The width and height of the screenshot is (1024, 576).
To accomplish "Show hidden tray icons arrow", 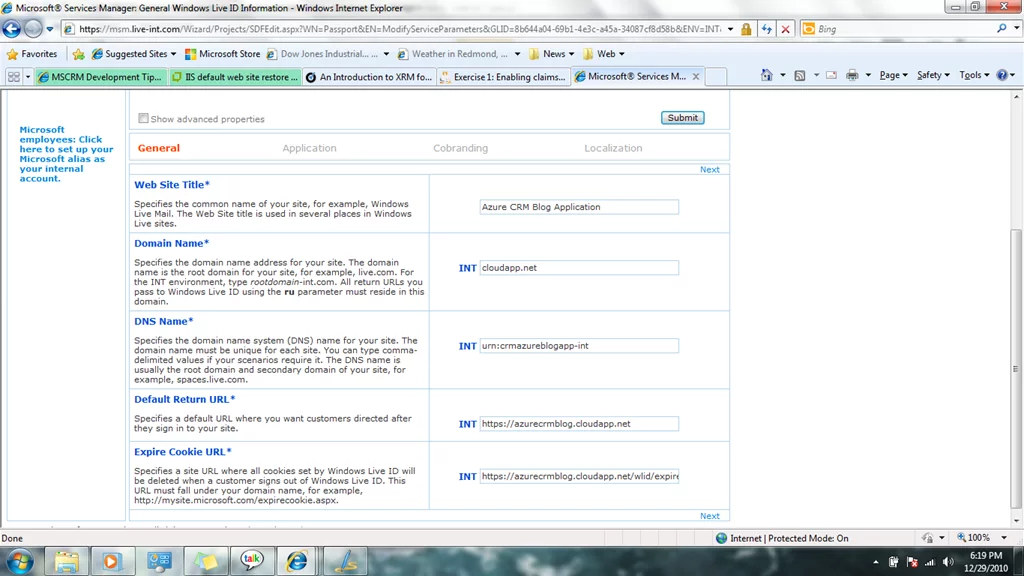I will pos(876,562).
